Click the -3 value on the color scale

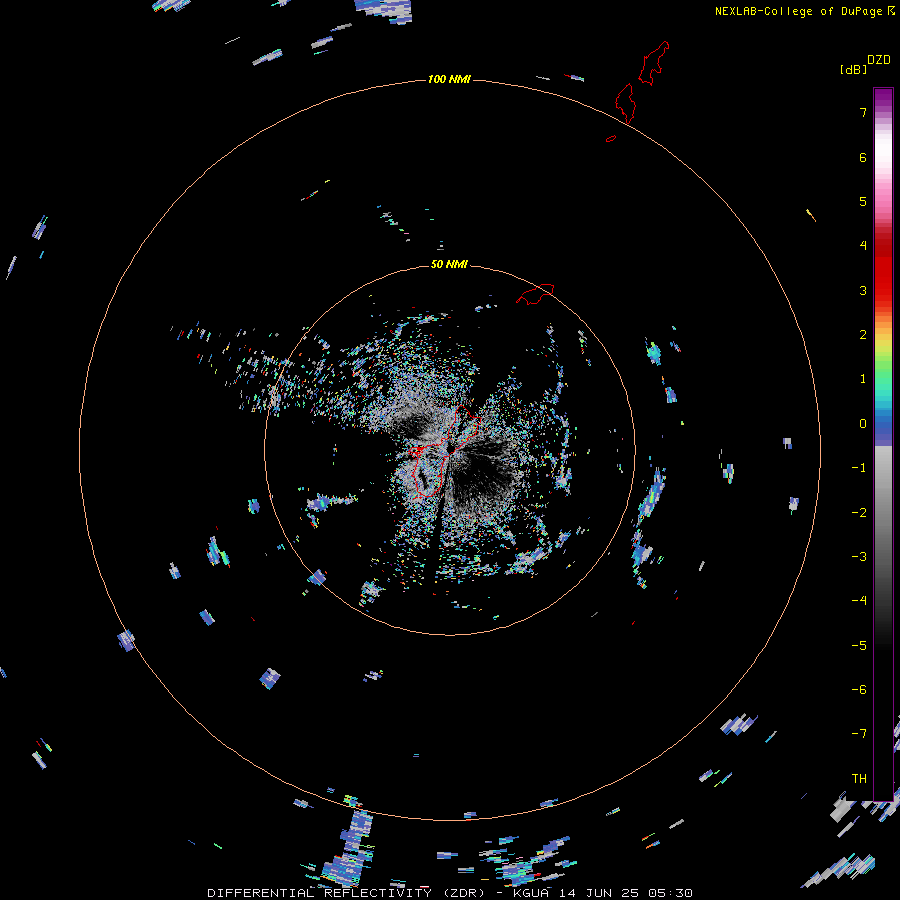(x=859, y=557)
